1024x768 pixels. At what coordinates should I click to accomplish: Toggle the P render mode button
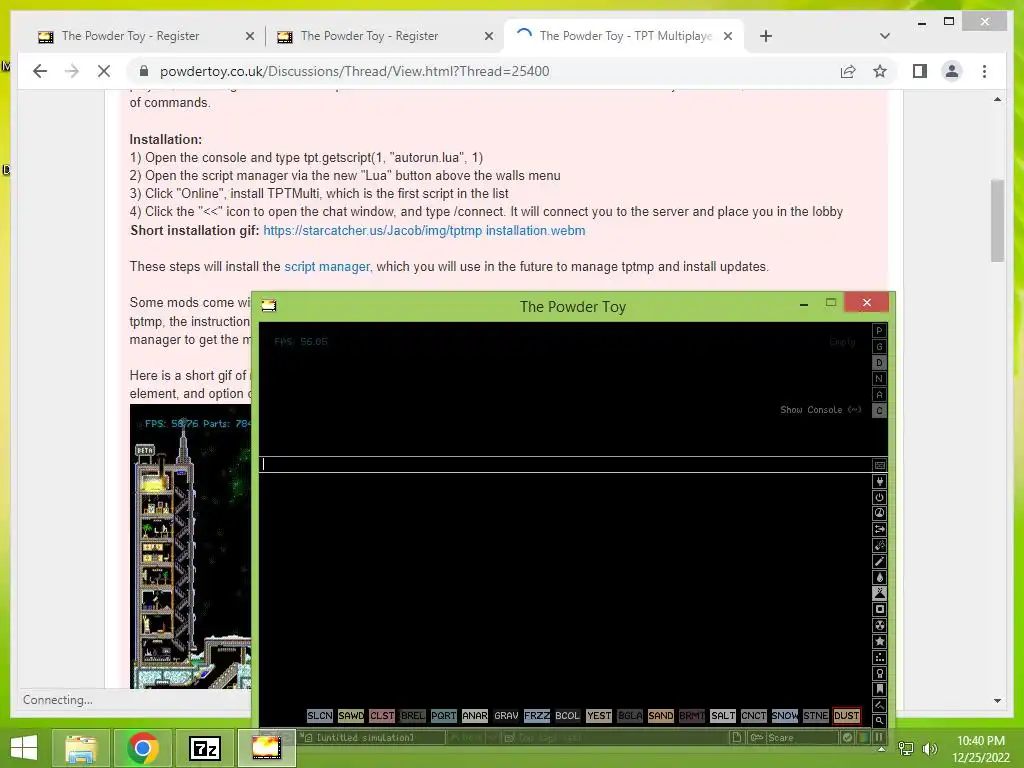[x=879, y=330]
